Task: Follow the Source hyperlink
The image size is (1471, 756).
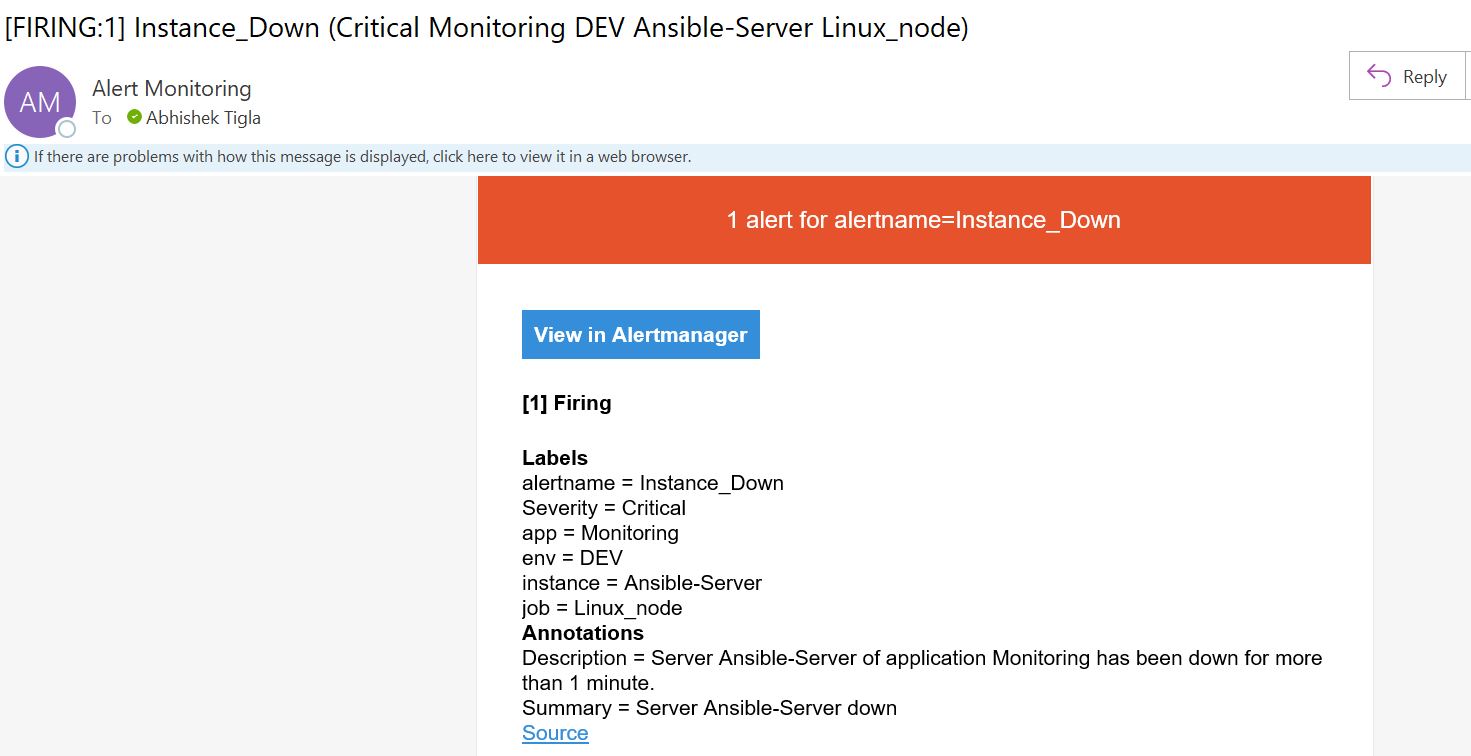Action: (x=554, y=733)
